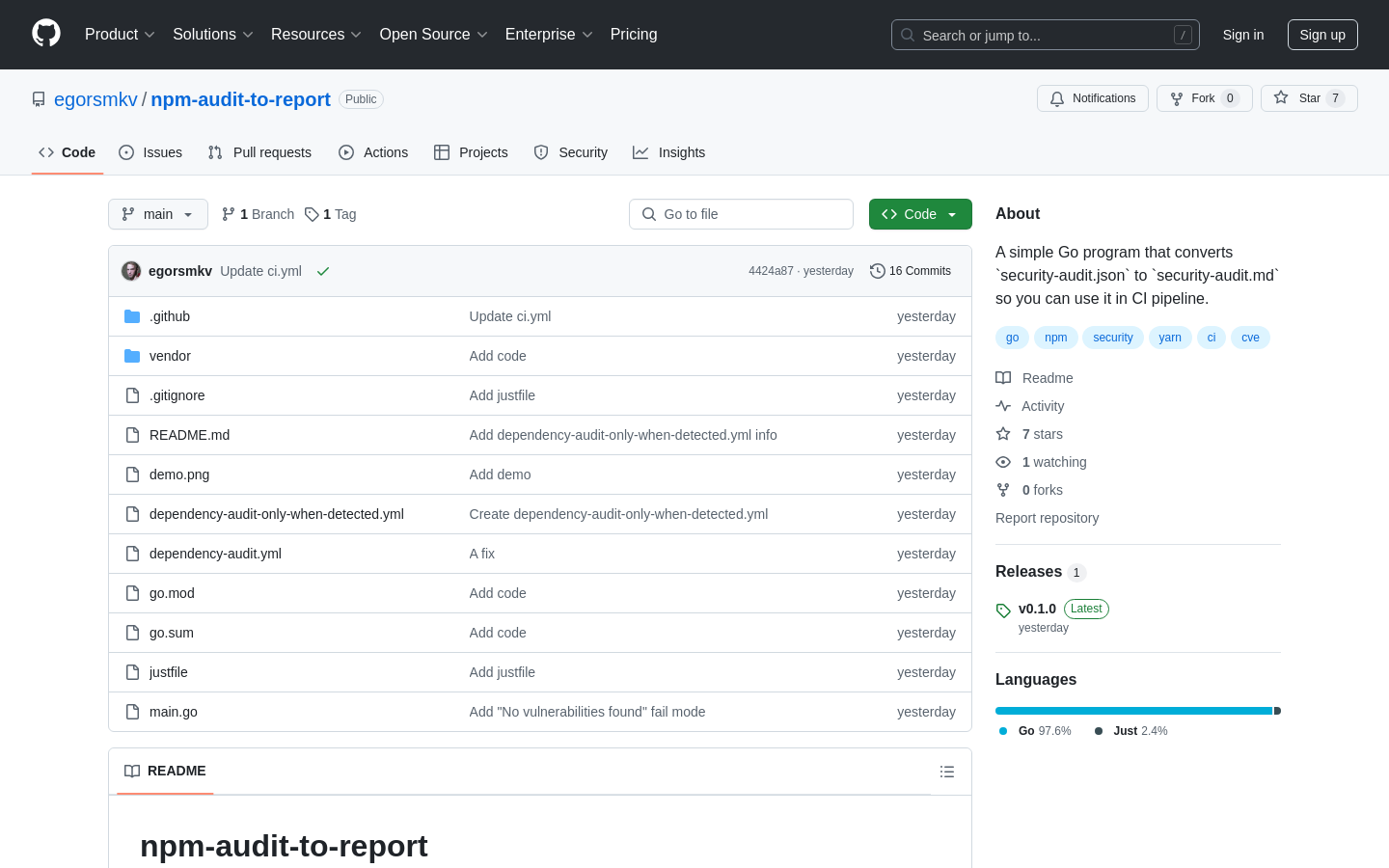Open the go.mod file
1389x868 pixels.
tap(172, 593)
